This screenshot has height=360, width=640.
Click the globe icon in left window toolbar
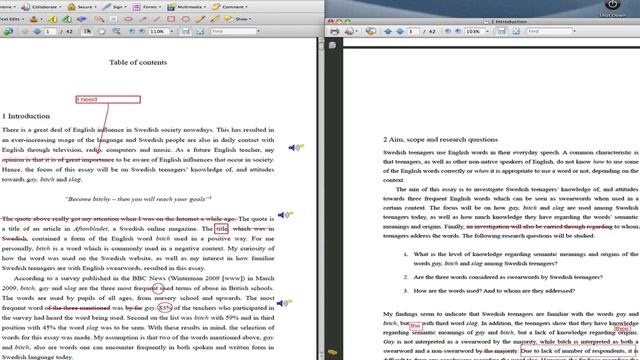coord(8,31)
